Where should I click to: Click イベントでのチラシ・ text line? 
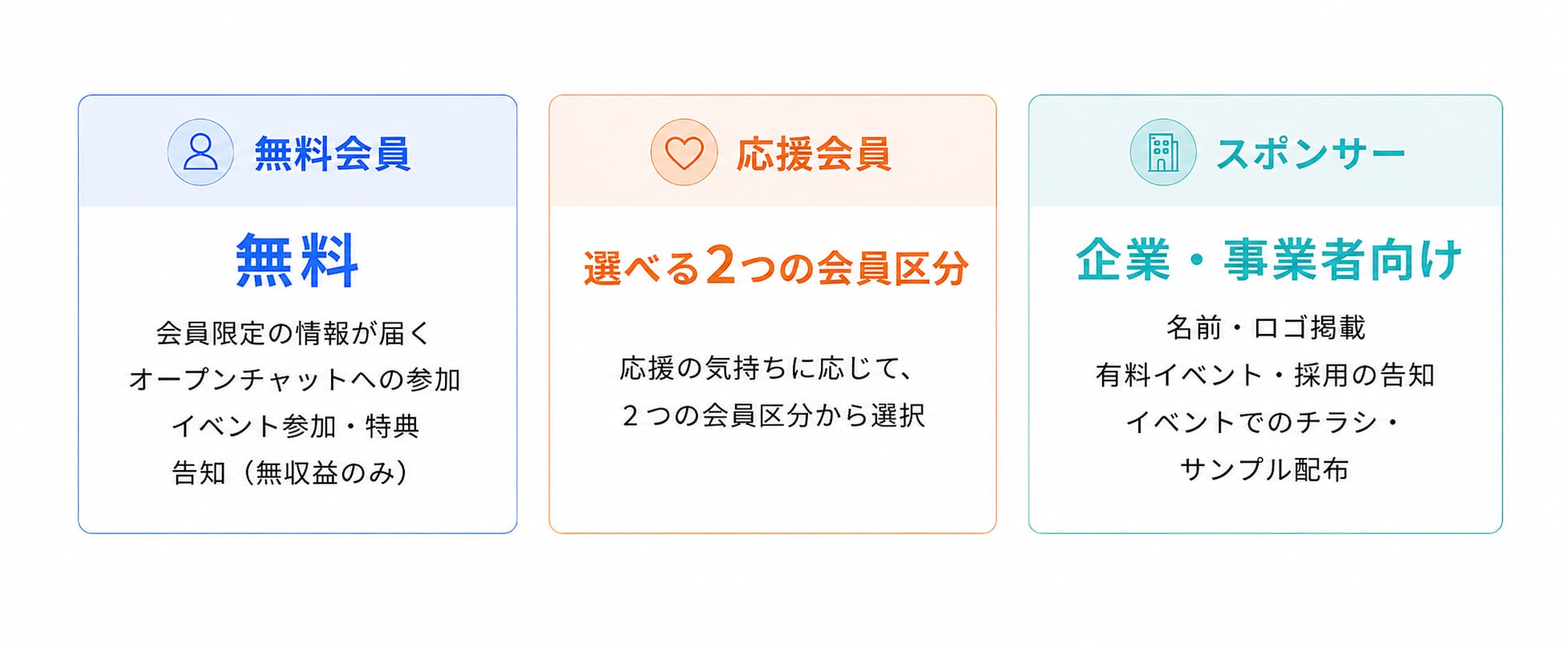pyautogui.click(x=1263, y=422)
